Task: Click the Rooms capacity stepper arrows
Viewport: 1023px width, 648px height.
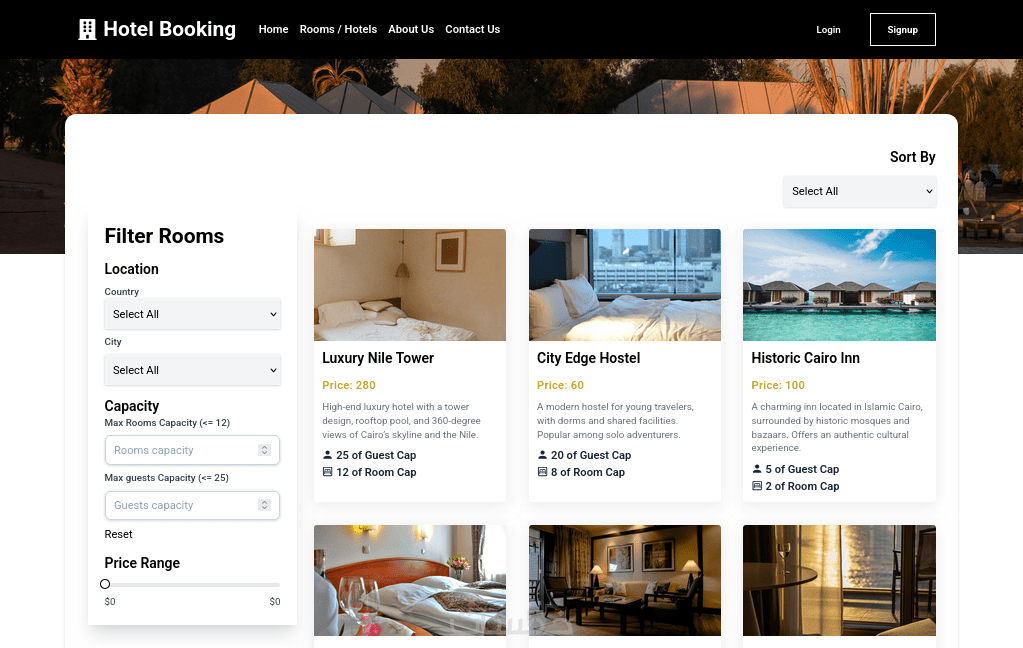Action: pos(264,450)
